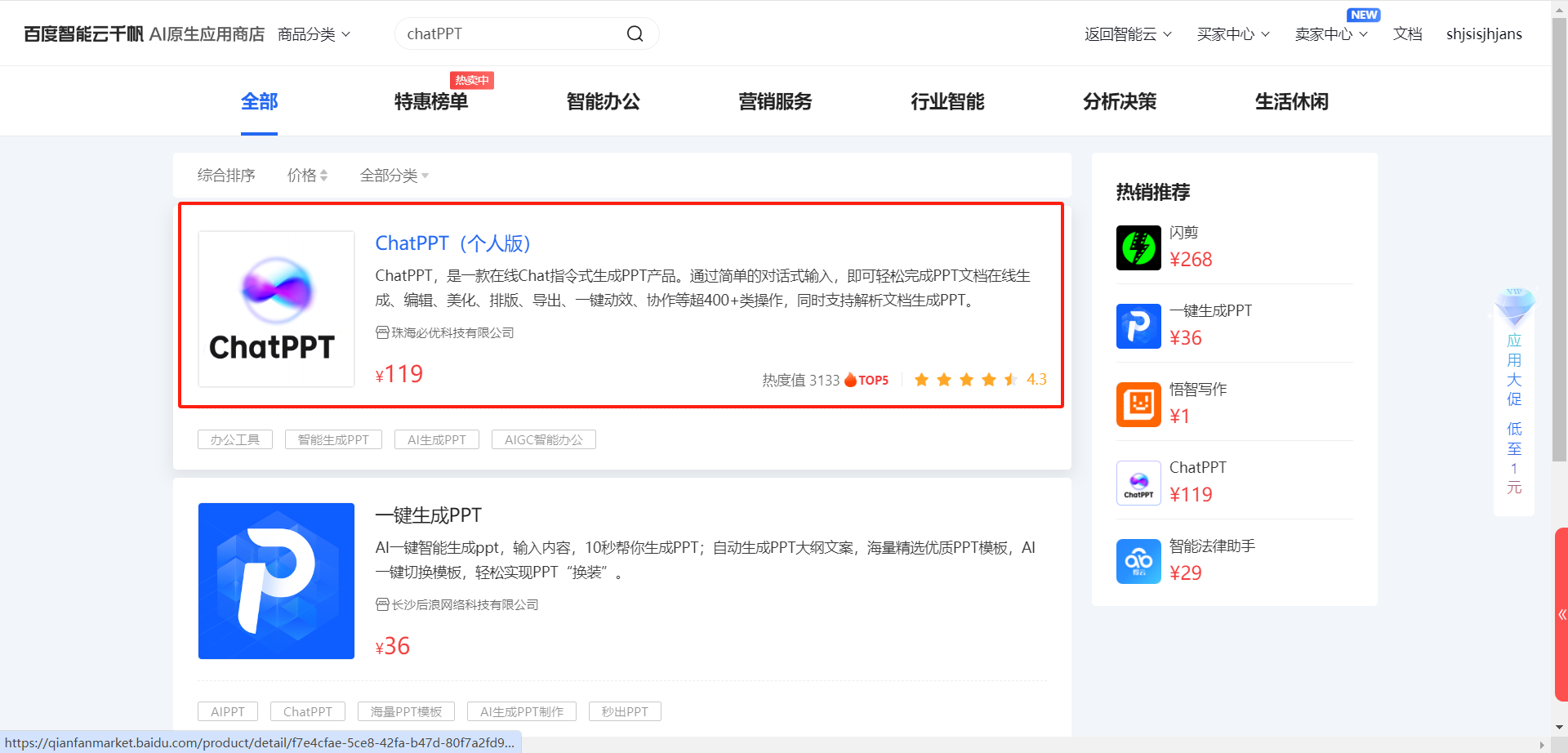The height and width of the screenshot is (753, 1568).
Task: Open the 商品分类 dropdown
Action: point(314,33)
